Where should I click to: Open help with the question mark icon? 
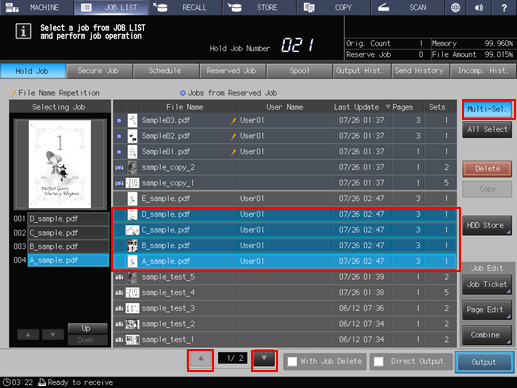504,7
